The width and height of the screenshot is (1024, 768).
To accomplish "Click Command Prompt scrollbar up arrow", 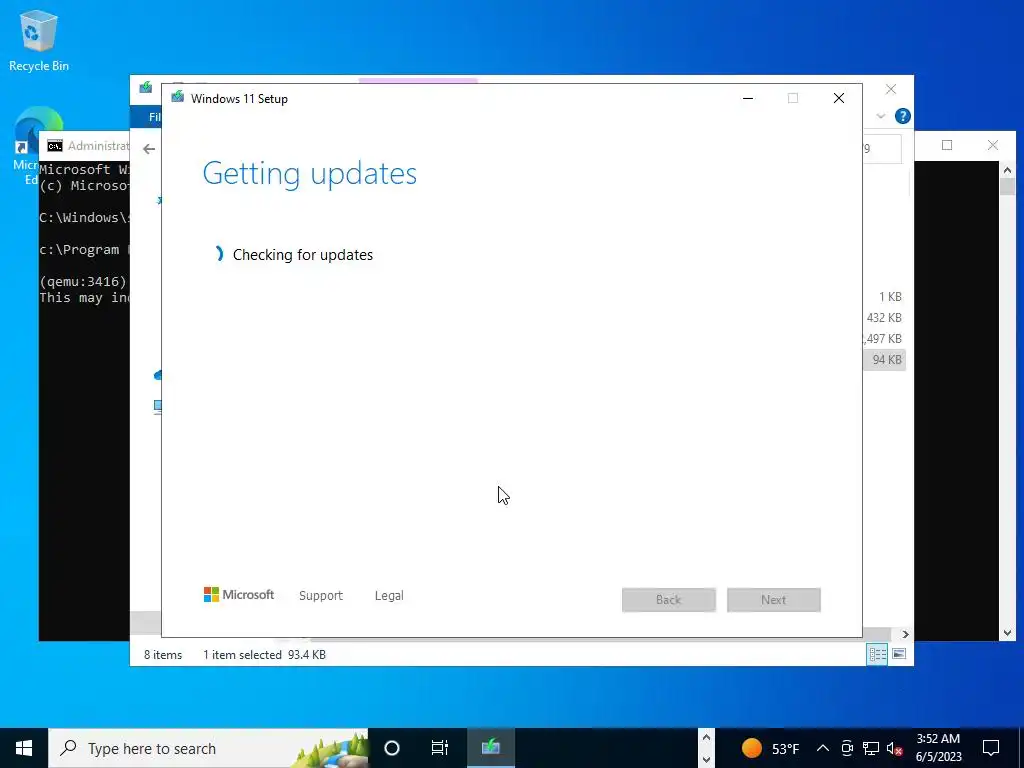I will pos(1007,170).
